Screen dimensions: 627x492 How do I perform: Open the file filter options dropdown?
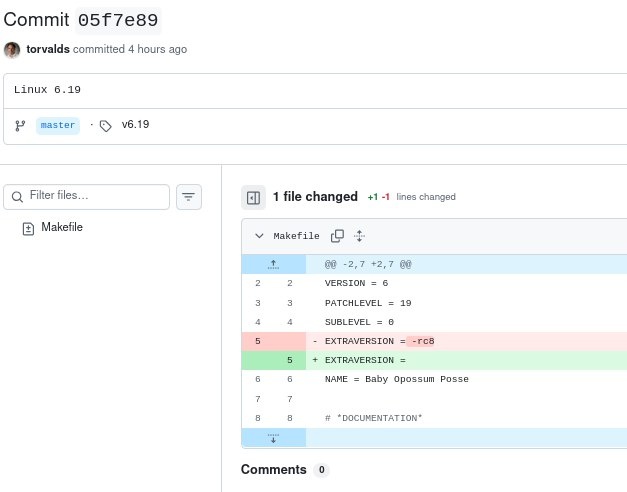tap(189, 196)
